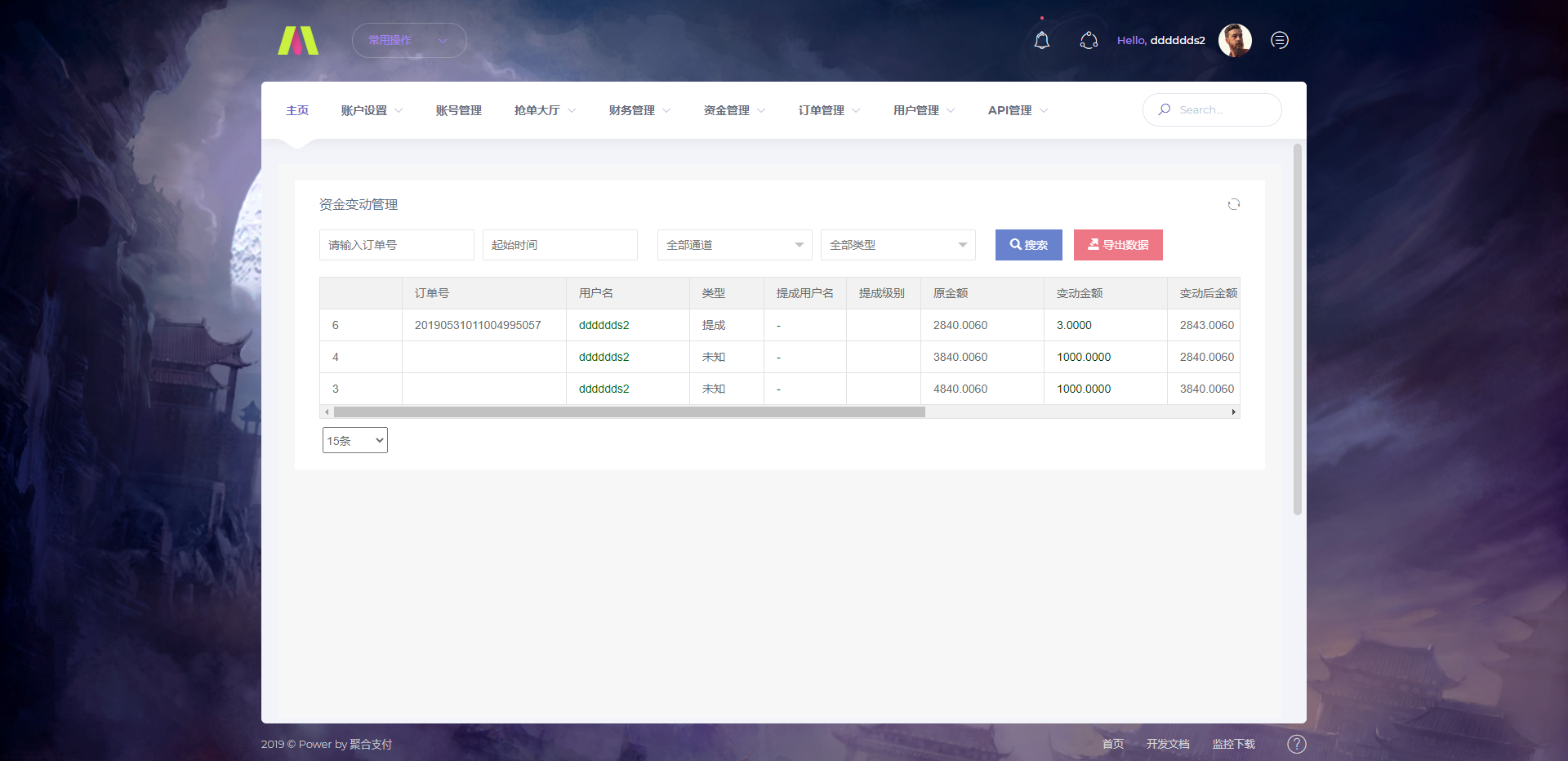The image size is (1568, 761).
Task: Open the 全部类型 select box
Action: coord(898,245)
